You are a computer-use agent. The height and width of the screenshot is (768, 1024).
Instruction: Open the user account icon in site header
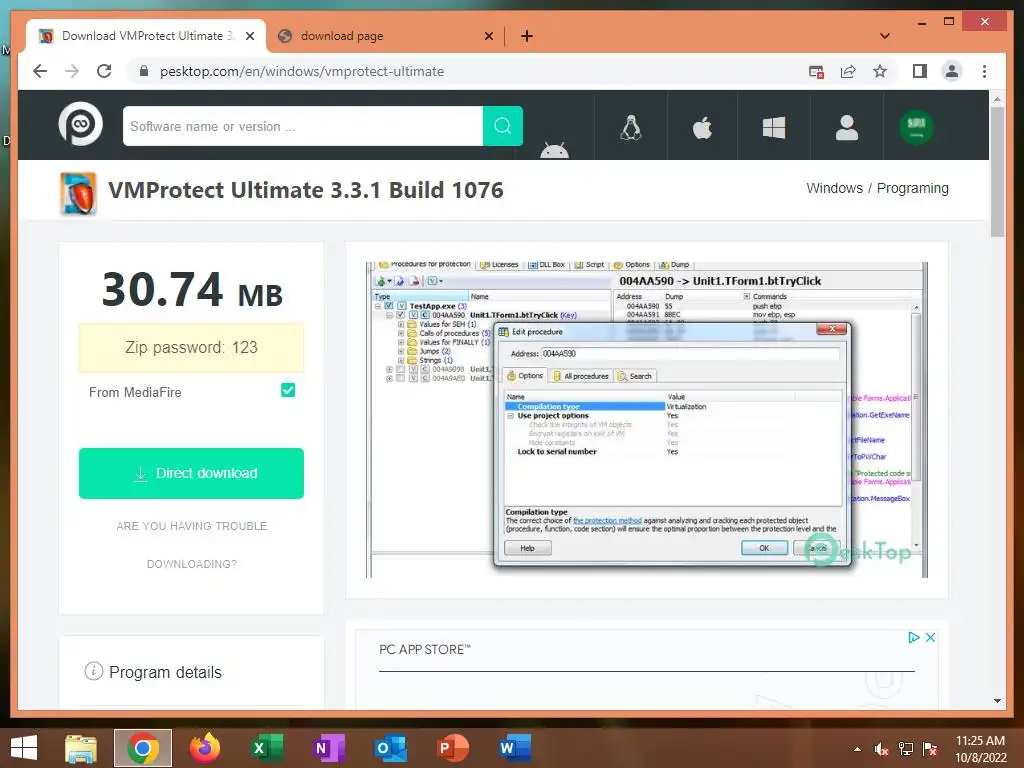tap(846, 127)
